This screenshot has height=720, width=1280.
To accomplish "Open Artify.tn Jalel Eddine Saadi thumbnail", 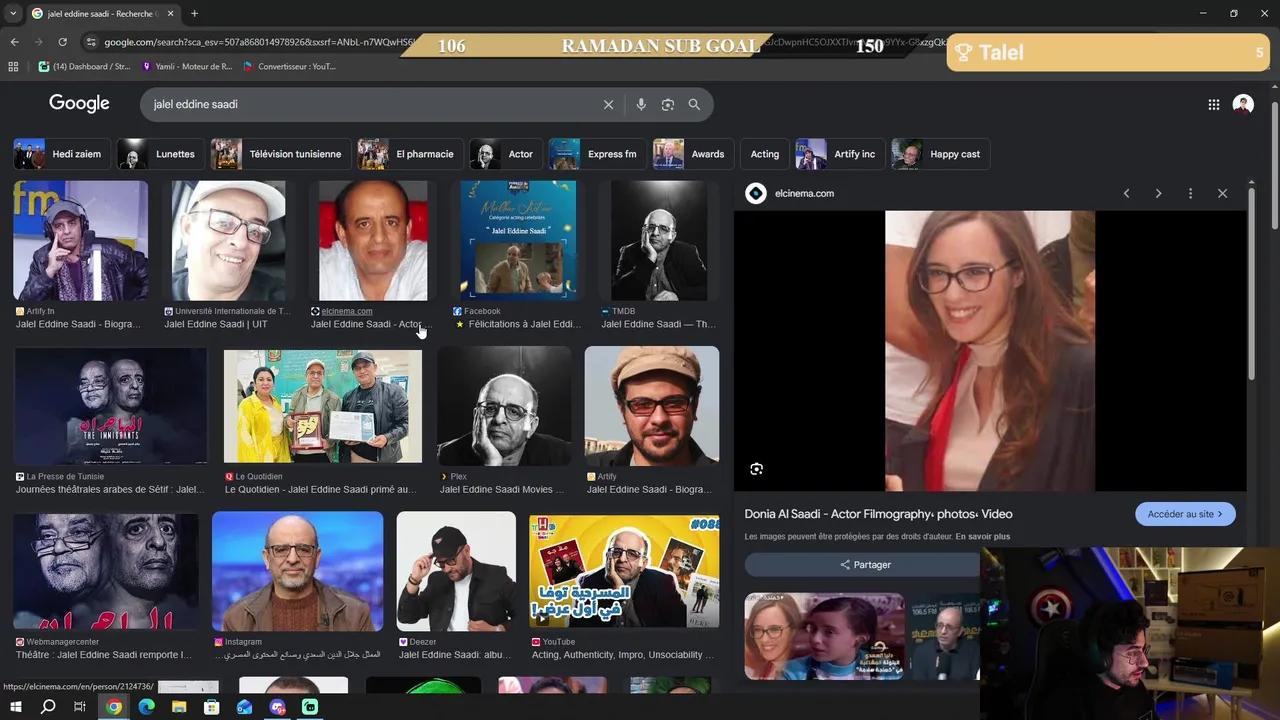I will click(x=80, y=241).
